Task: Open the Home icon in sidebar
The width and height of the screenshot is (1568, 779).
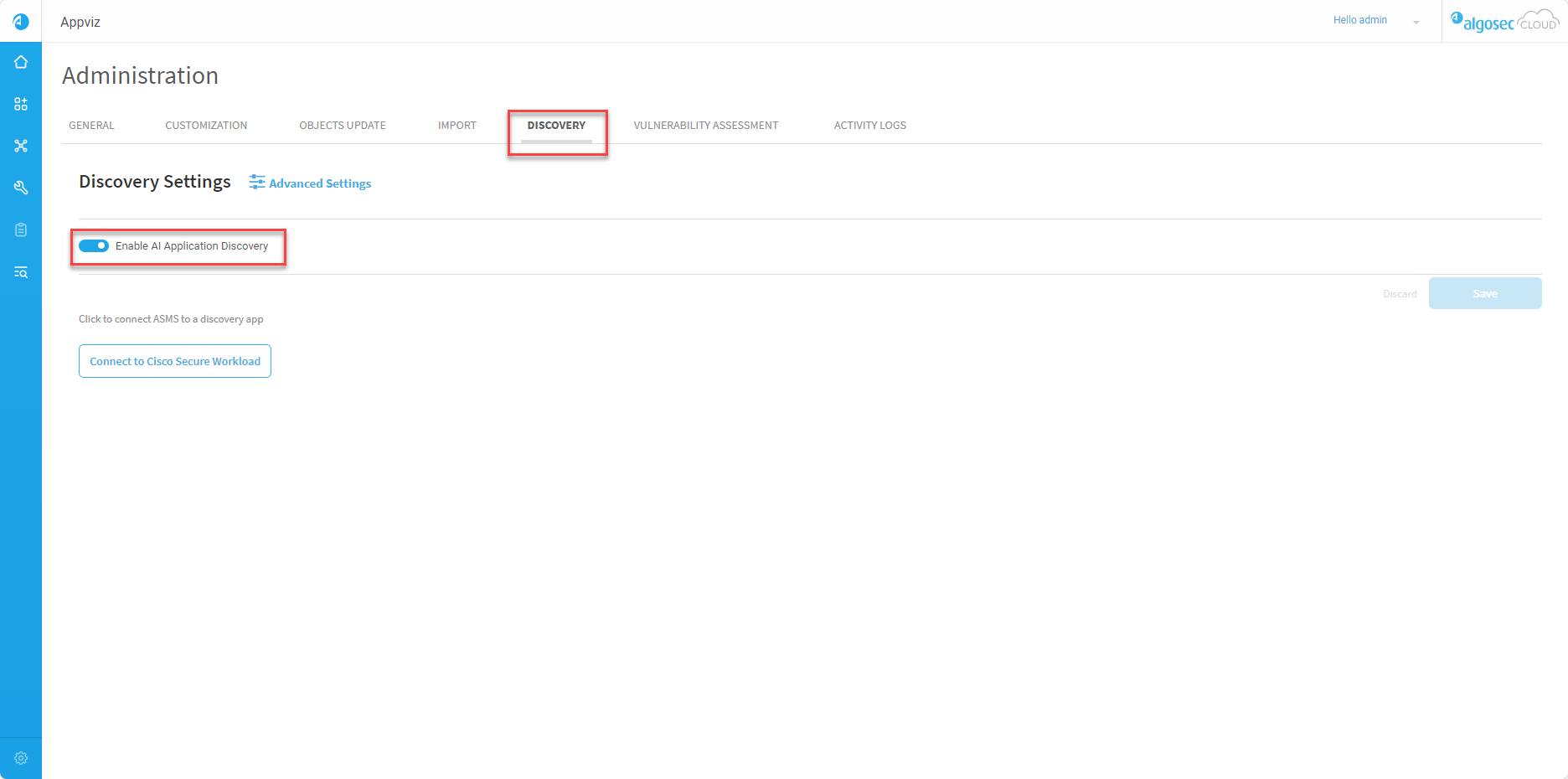Action: (x=21, y=62)
